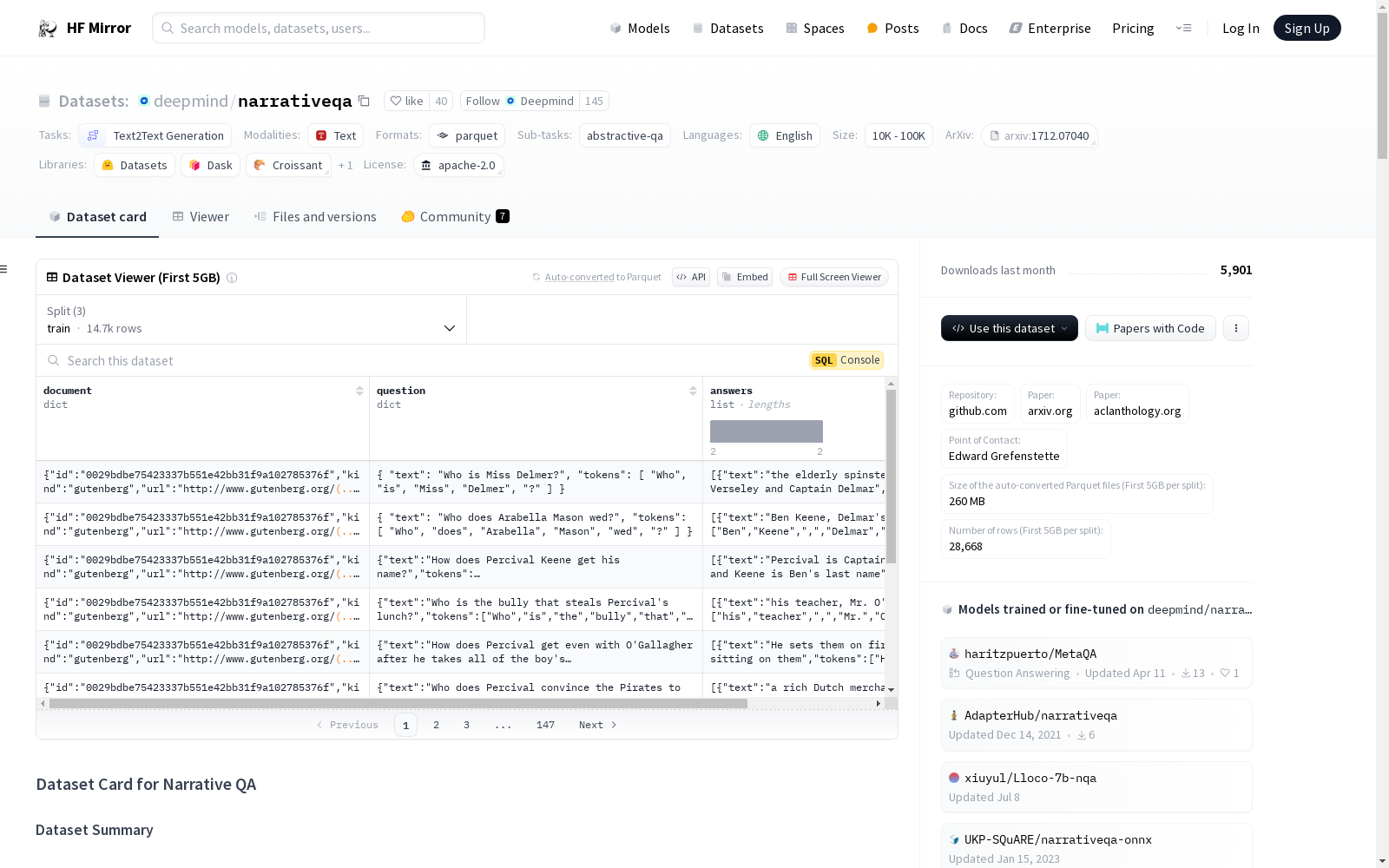
Task: Open the arxiv:1712.07040 paper tag
Action: click(1039, 135)
